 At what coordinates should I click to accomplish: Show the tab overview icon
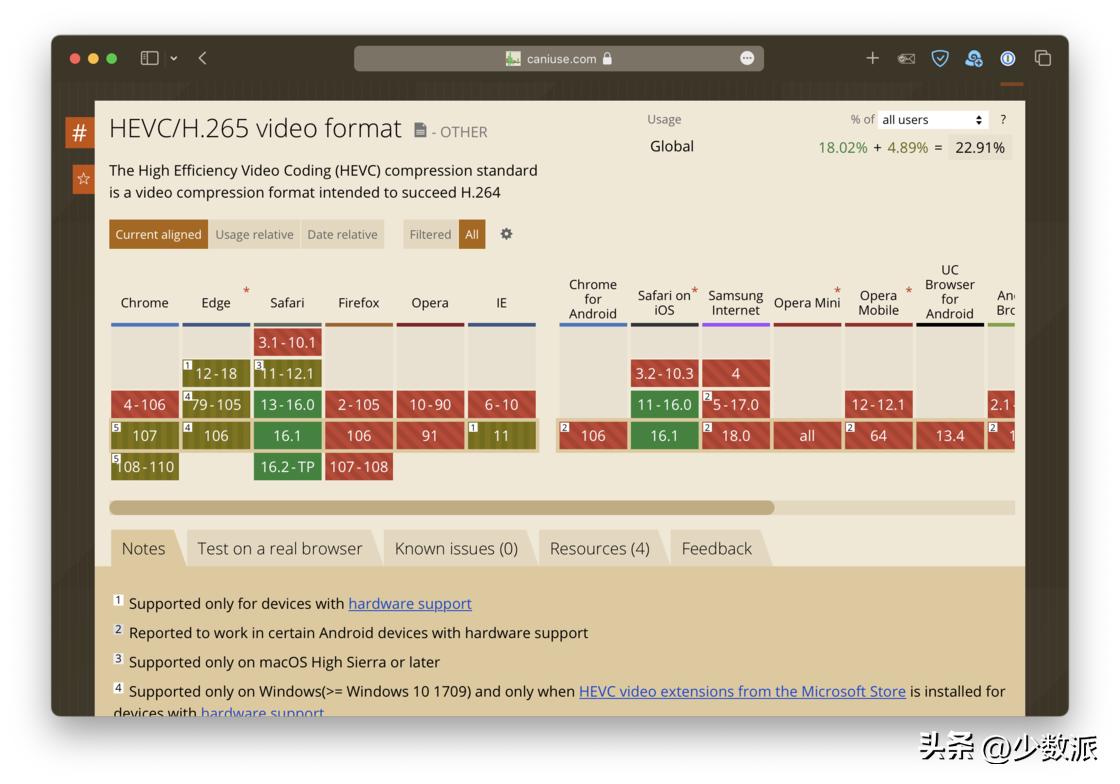1043,58
